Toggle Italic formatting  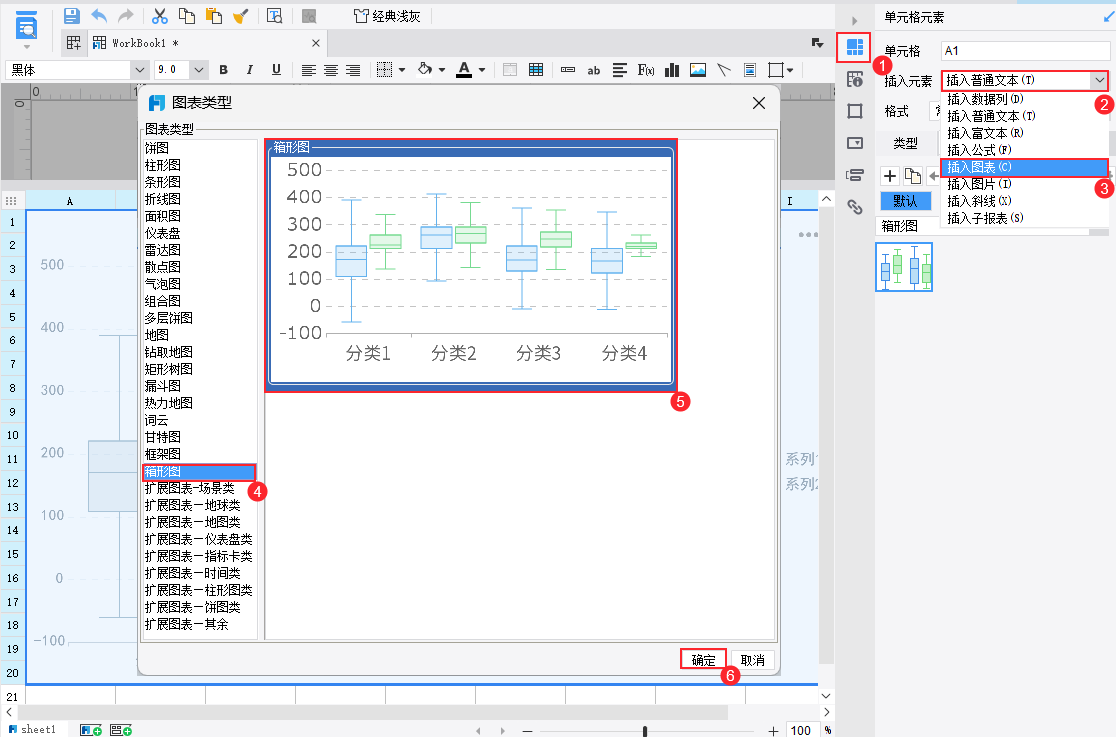coord(249,70)
